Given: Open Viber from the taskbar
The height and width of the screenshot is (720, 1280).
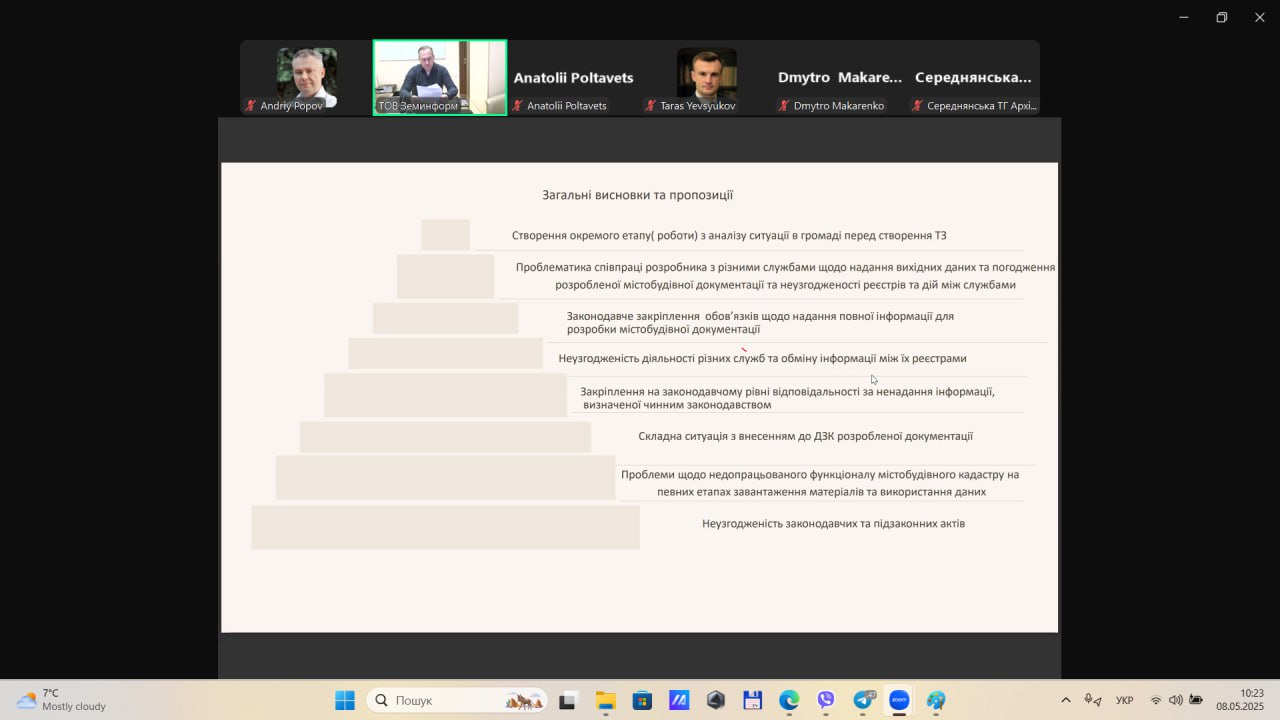Looking at the screenshot, I should tap(826, 700).
